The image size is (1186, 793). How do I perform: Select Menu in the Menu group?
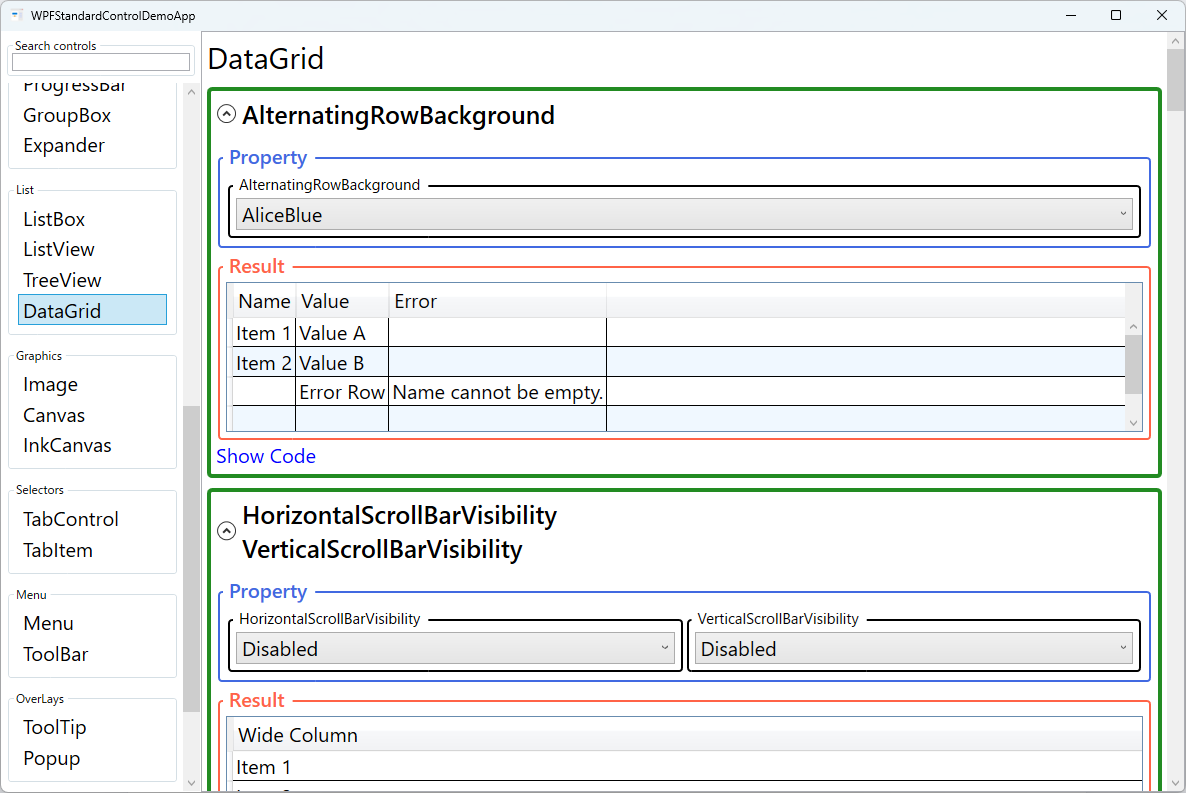[48, 624]
